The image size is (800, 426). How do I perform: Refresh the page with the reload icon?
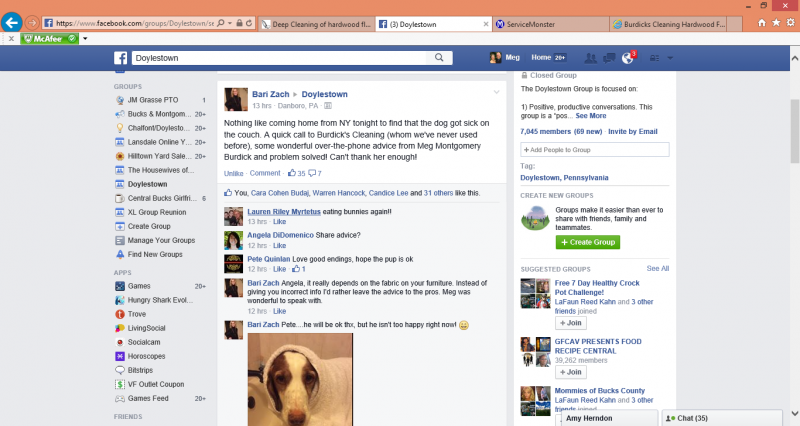click(x=247, y=21)
